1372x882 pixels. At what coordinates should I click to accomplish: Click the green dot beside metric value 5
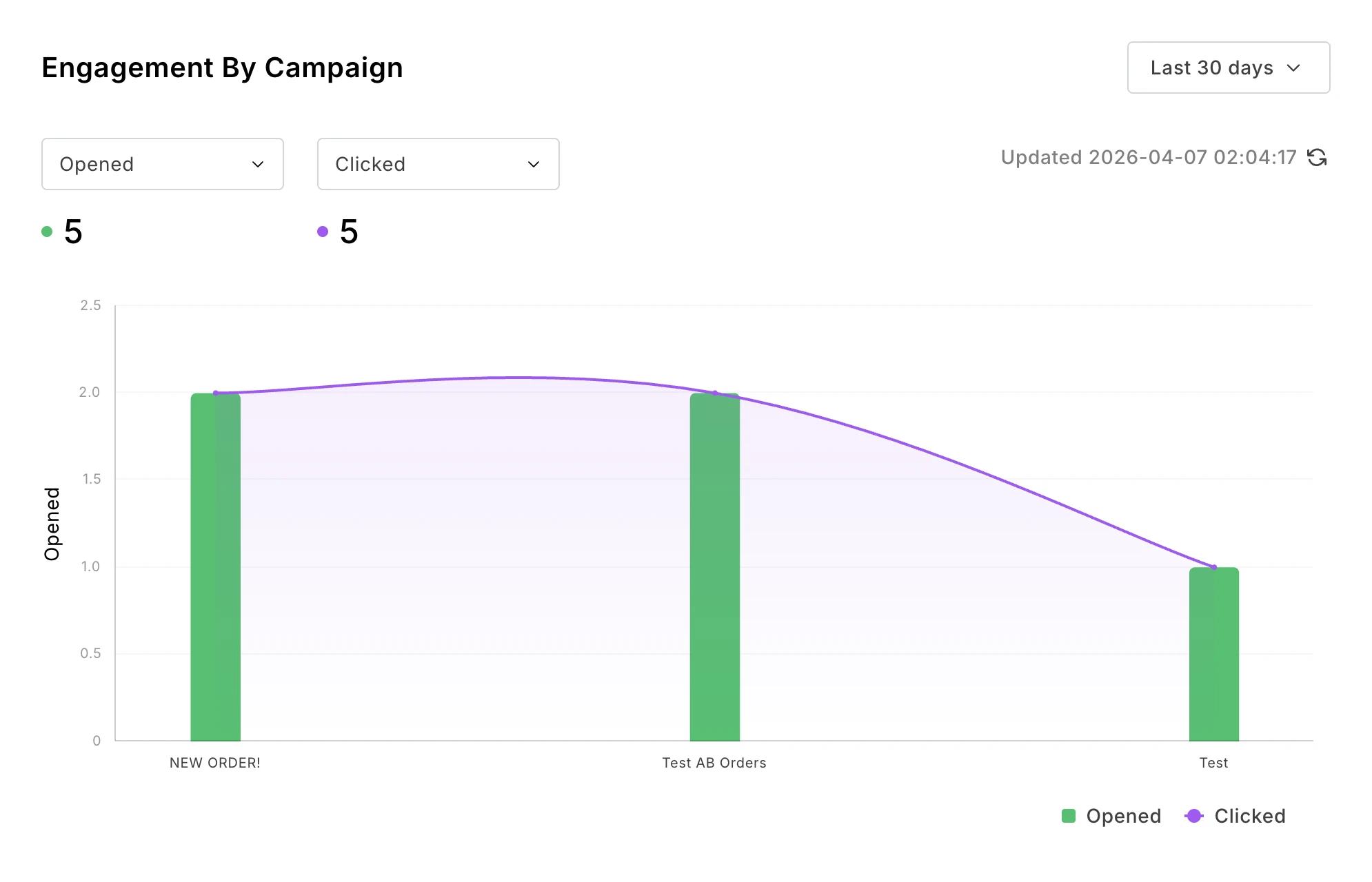click(x=47, y=231)
